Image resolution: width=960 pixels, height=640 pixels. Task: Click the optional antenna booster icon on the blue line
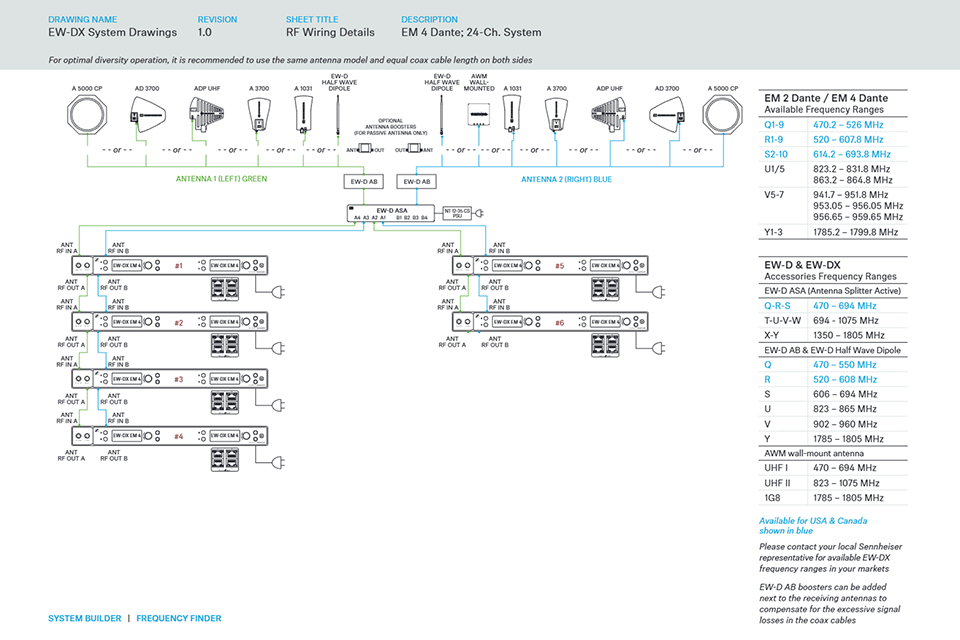(x=414, y=149)
